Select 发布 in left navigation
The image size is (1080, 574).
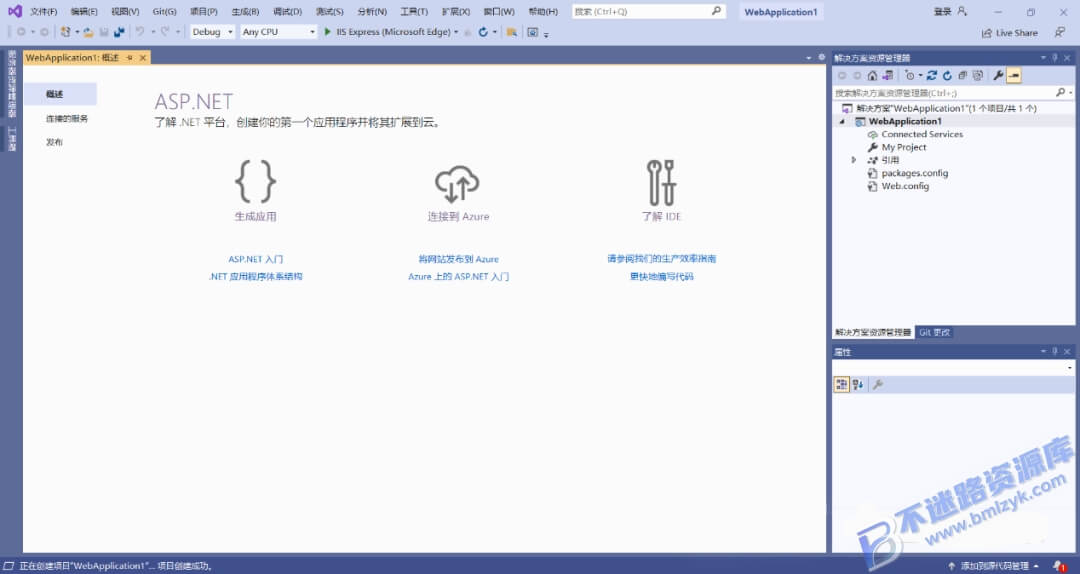click(54, 142)
